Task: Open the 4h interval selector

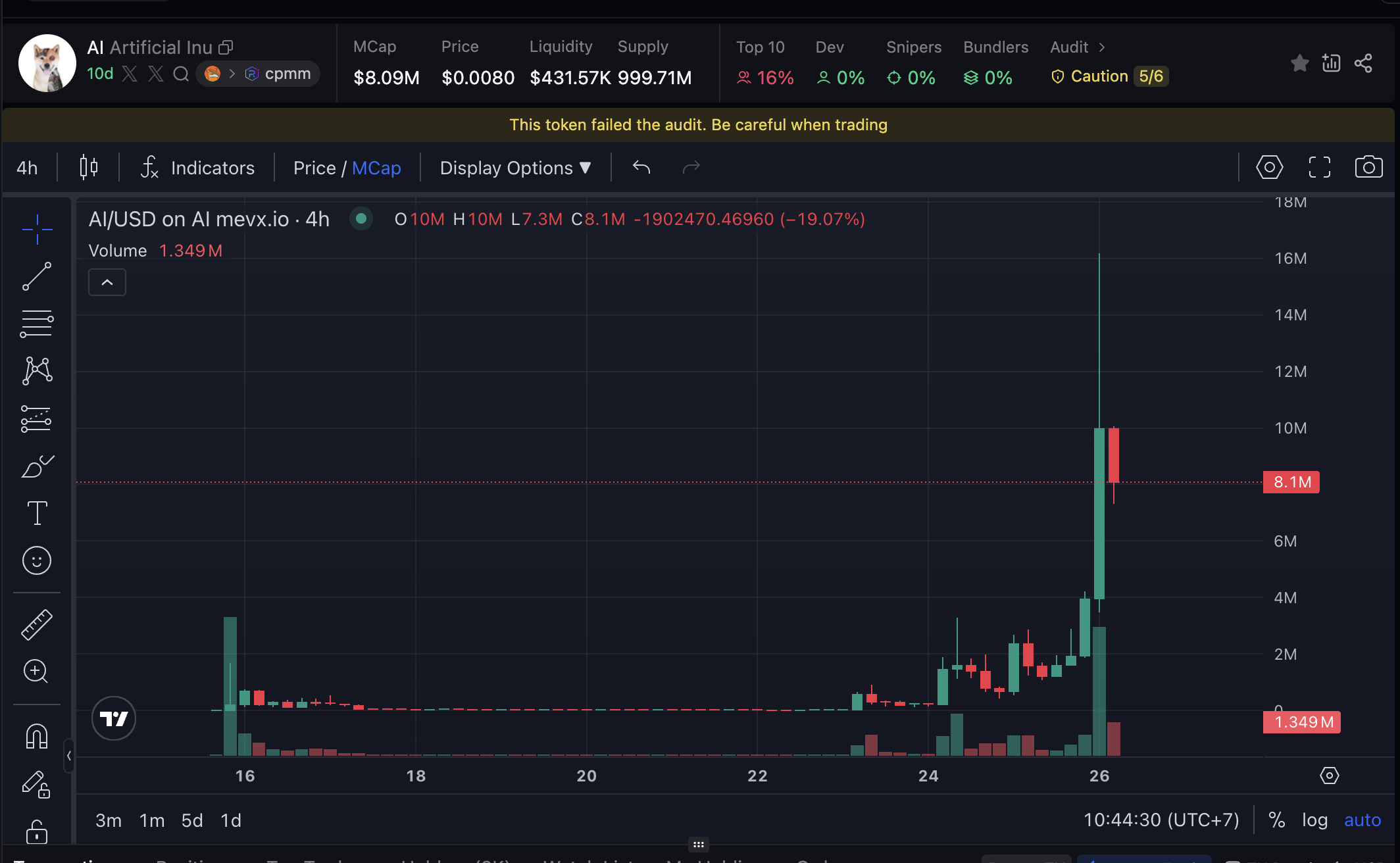Action: pyautogui.click(x=27, y=168)
